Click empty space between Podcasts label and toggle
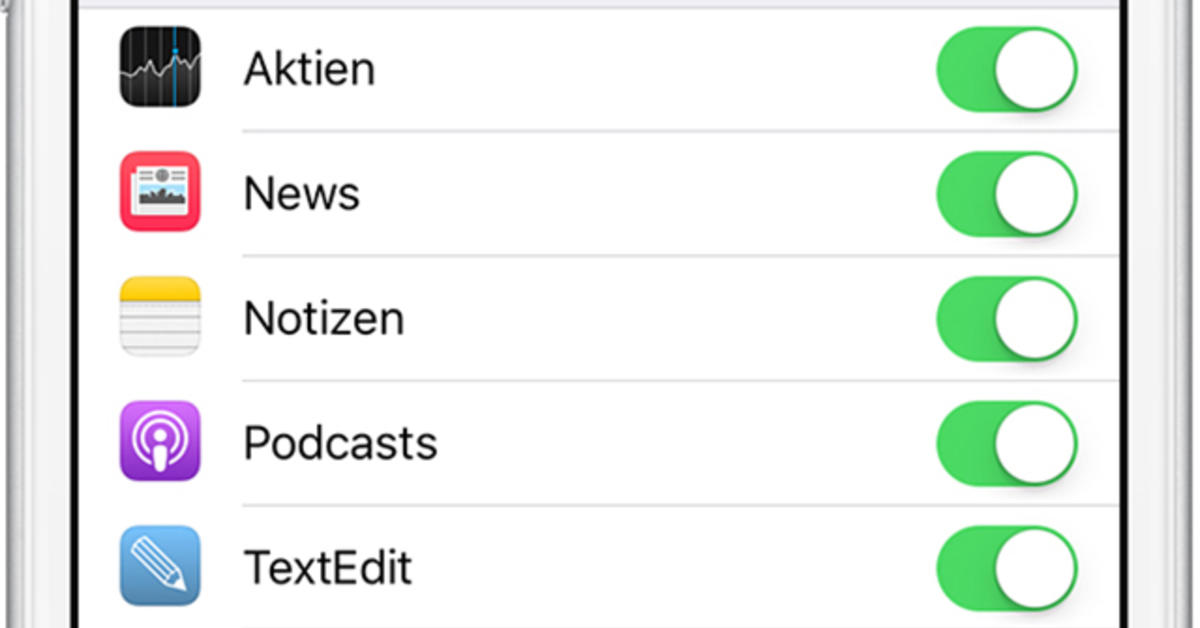 [x=687, y=444]
